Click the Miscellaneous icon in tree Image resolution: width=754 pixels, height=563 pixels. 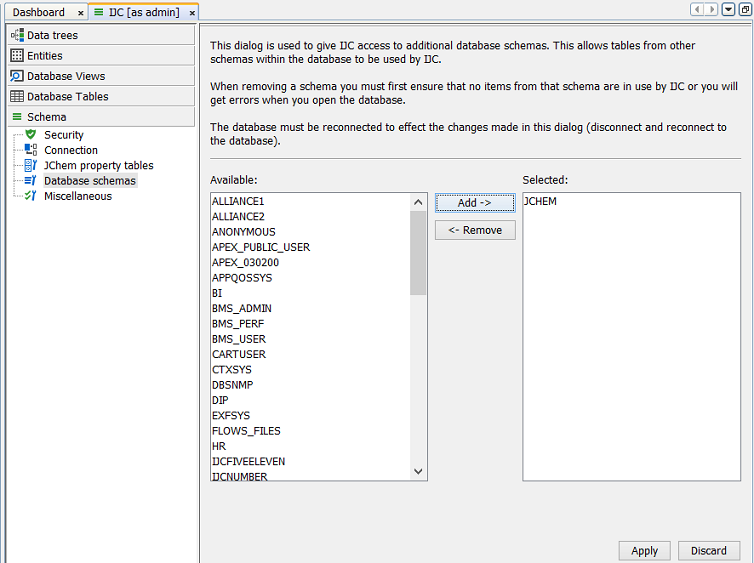pos(30,196)
